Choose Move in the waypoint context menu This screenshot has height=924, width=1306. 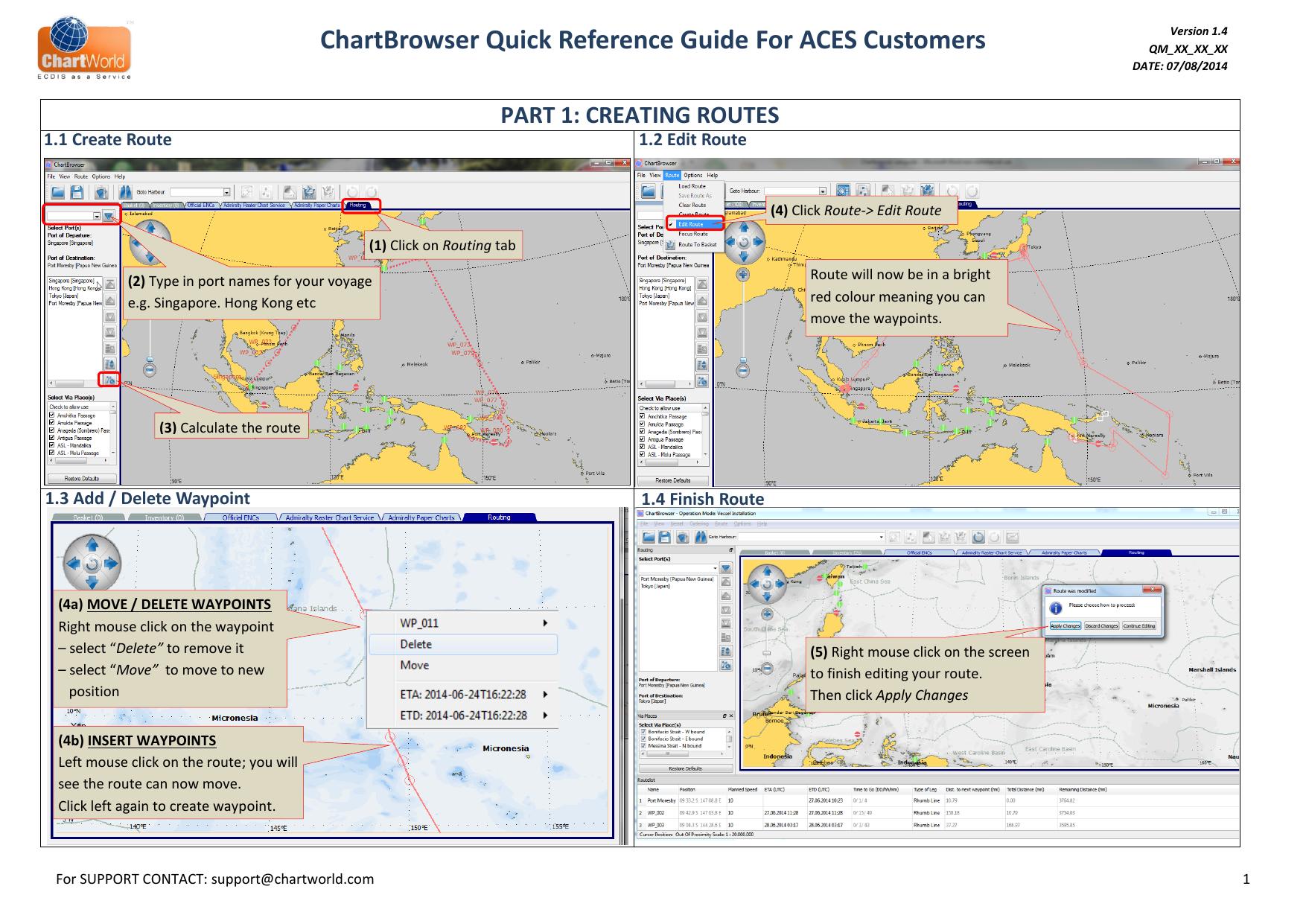pyautogui.click(x=463, y=665)
